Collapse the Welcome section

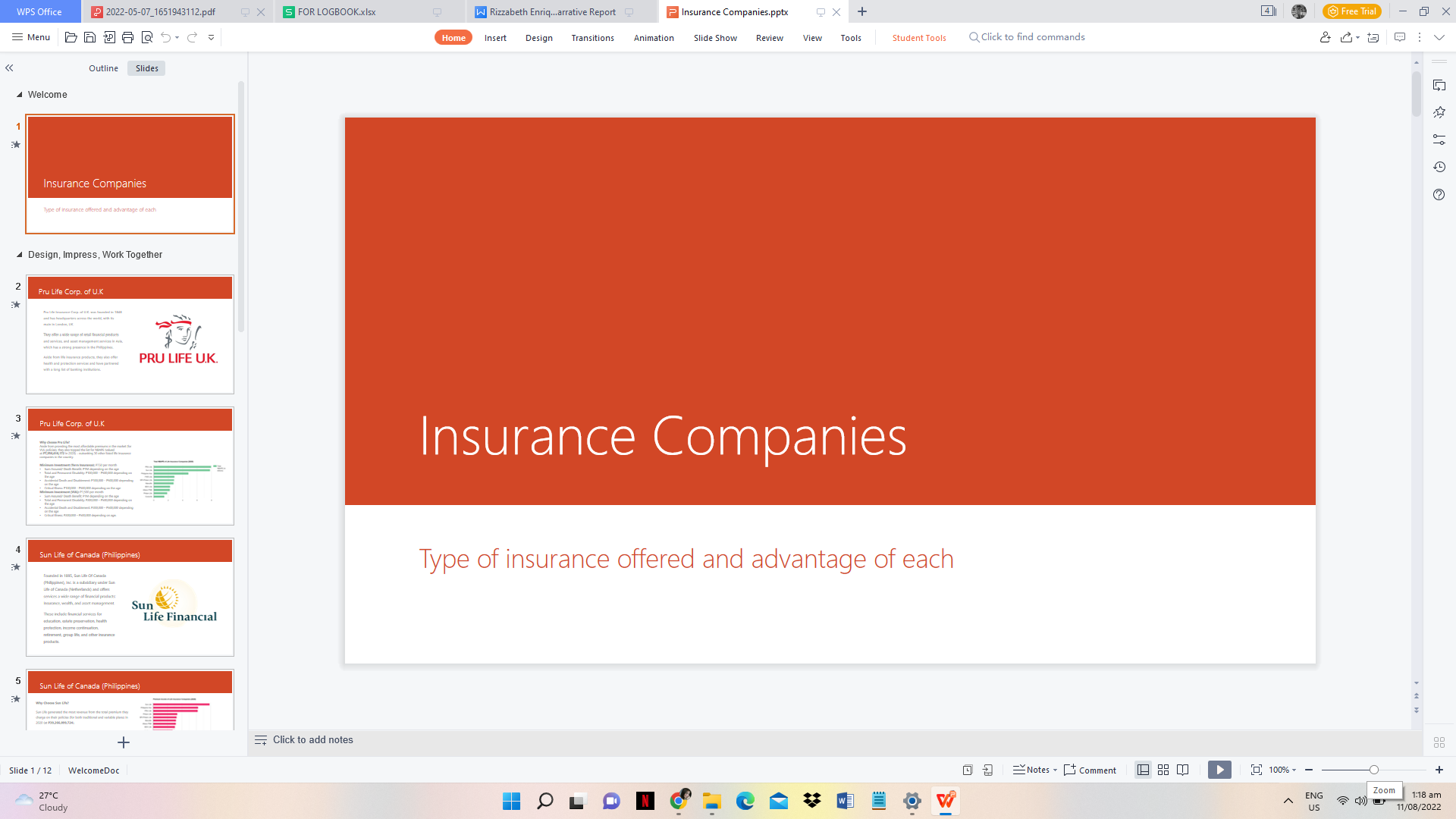coord(19,95)
